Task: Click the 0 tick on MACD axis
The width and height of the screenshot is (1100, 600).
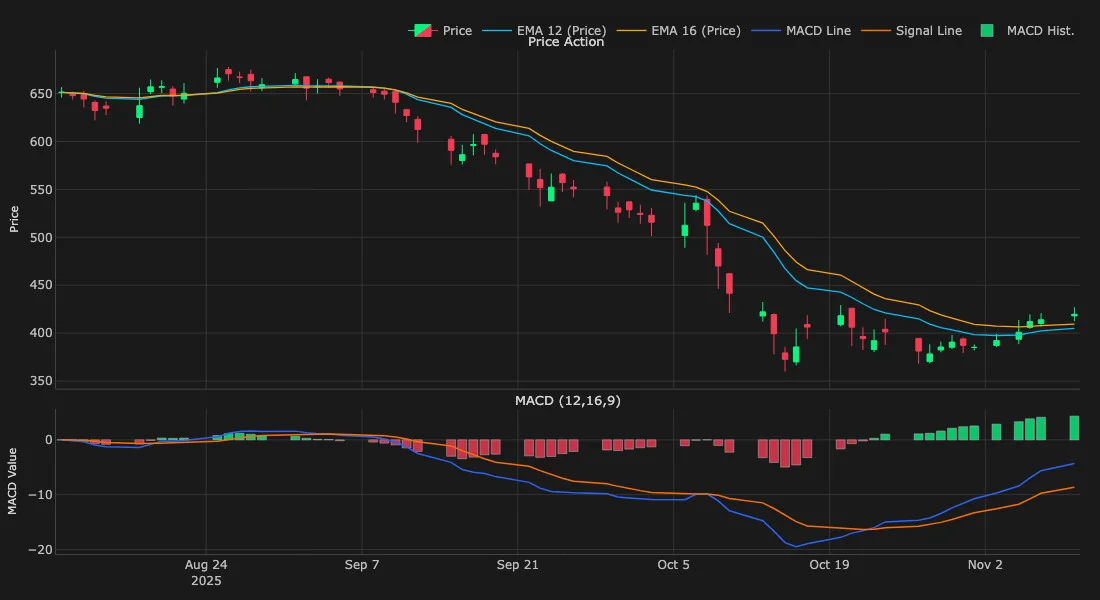Action: tap(48, 440)
